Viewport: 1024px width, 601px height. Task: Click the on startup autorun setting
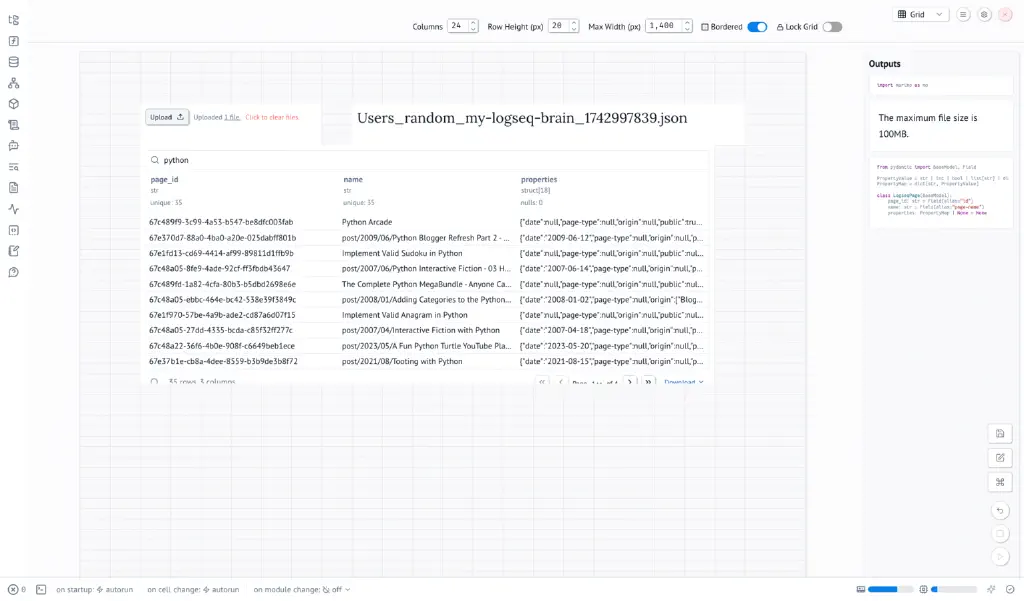(x=95, y=589)
